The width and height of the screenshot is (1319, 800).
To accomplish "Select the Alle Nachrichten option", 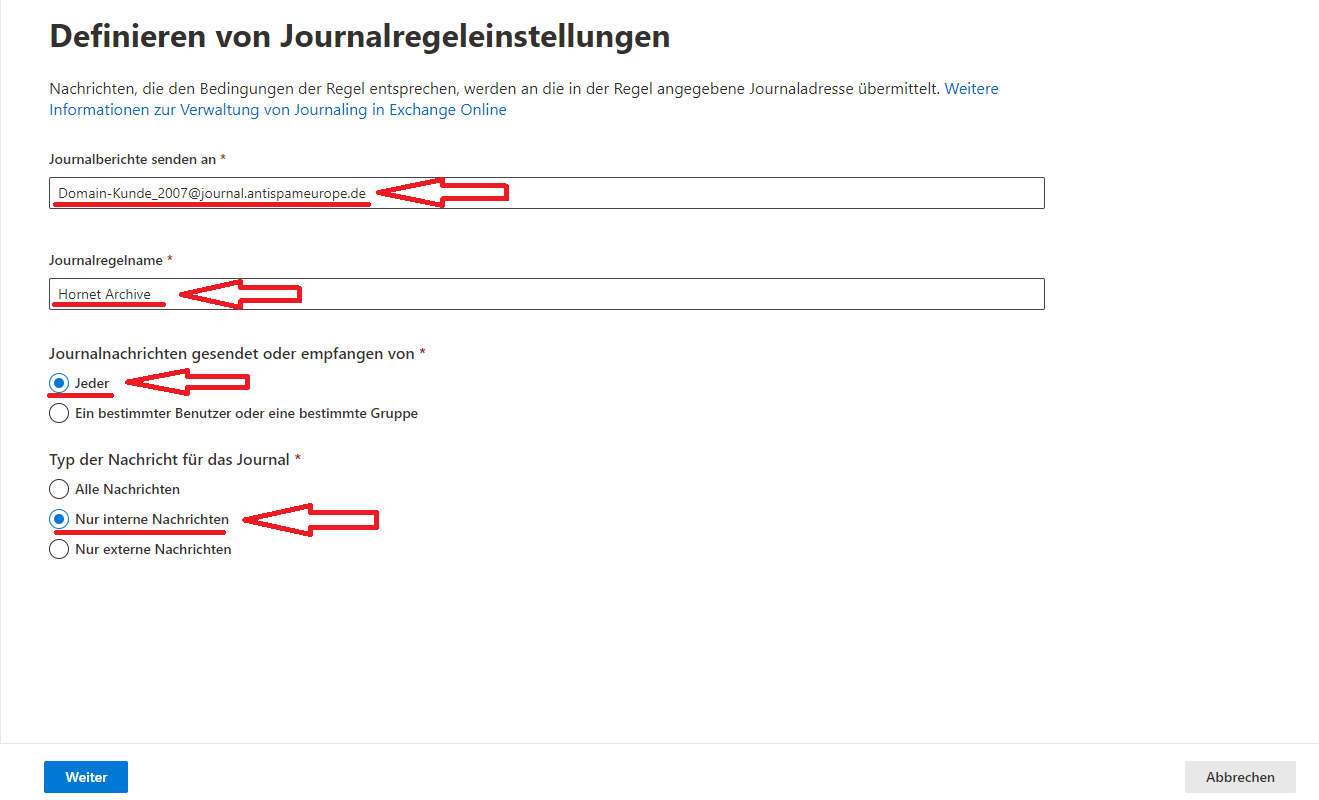I will (x=60, y=489).
